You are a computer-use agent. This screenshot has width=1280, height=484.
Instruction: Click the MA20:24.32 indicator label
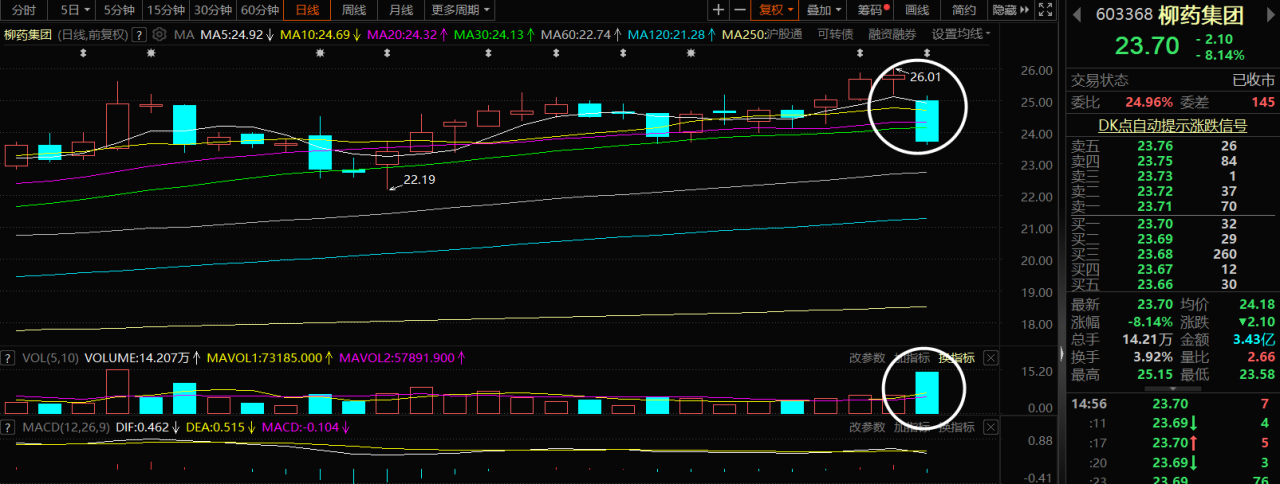click(x=402, y=34)
